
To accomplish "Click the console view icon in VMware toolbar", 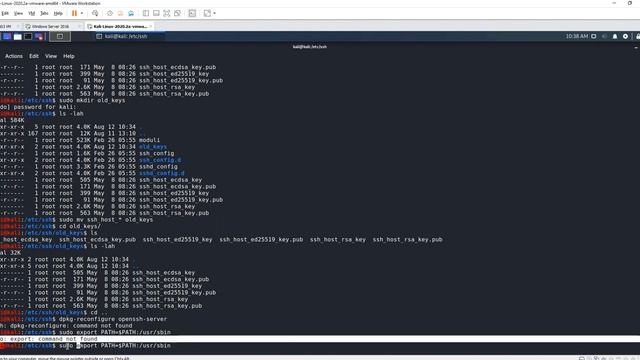I will (192, 13).
